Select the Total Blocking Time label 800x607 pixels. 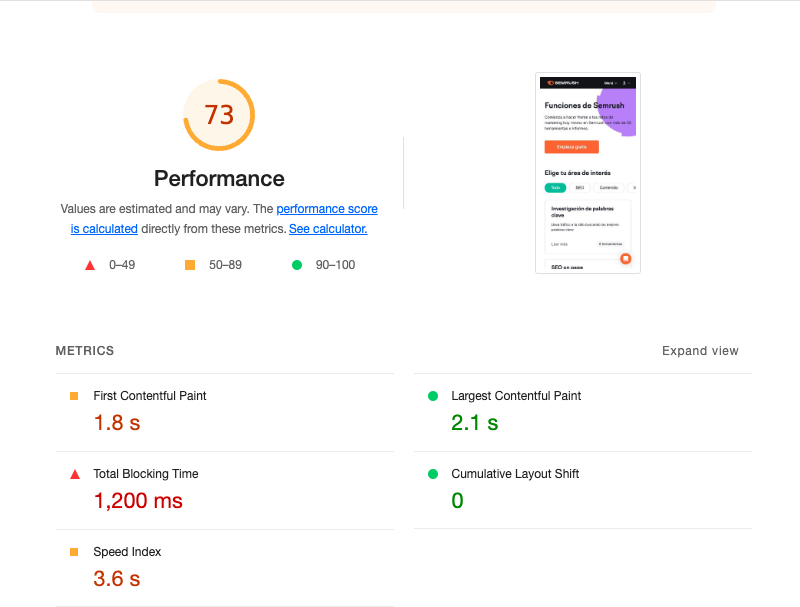point(145,474)
